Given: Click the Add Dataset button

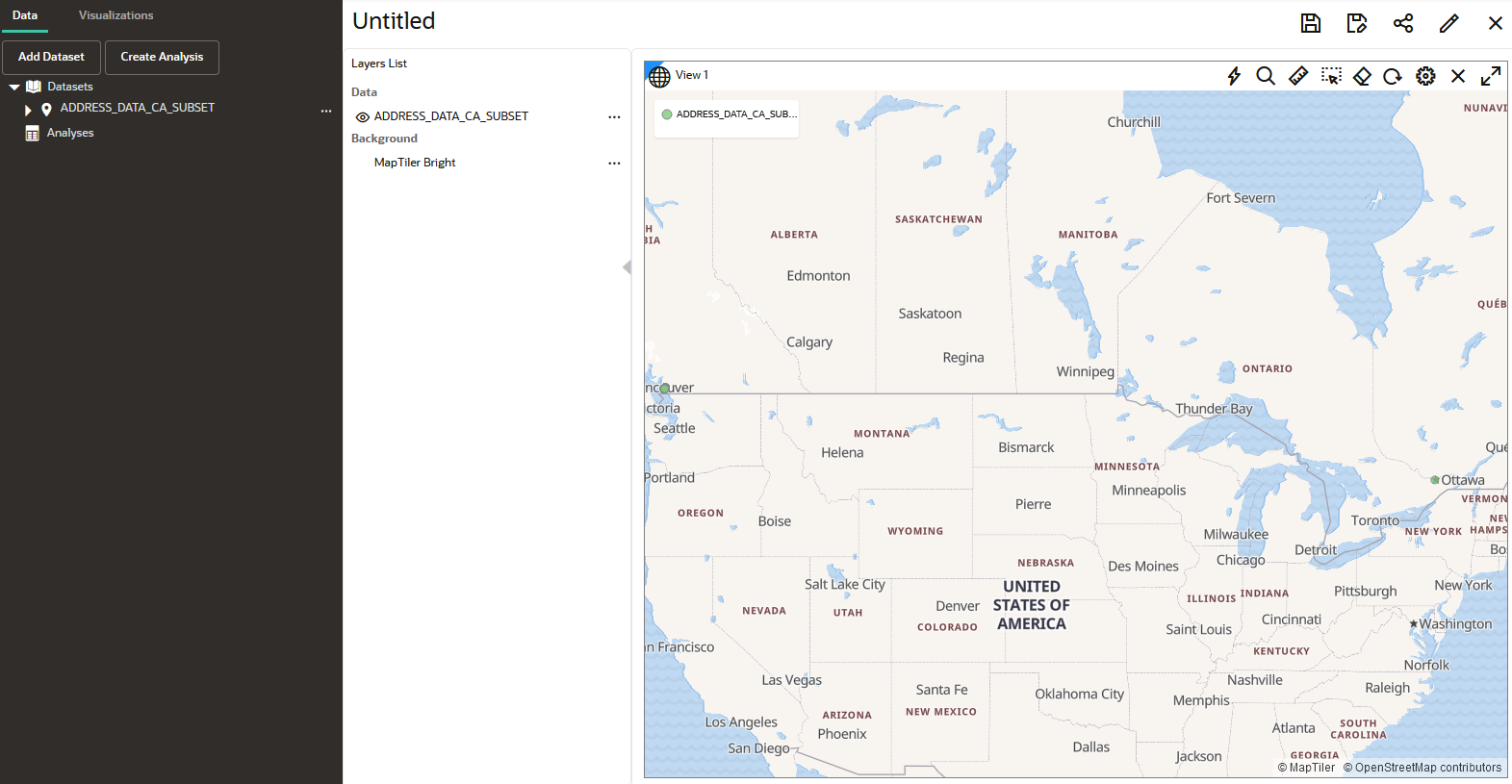Looking at the screenshot, I should click(x=51, y=57).
